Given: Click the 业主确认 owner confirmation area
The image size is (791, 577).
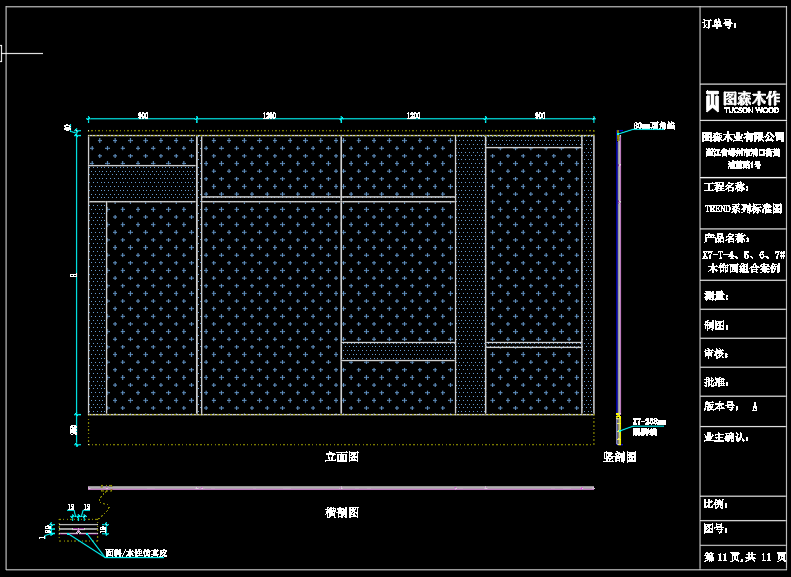Looking at the screenshot, I should click(727, 437).
